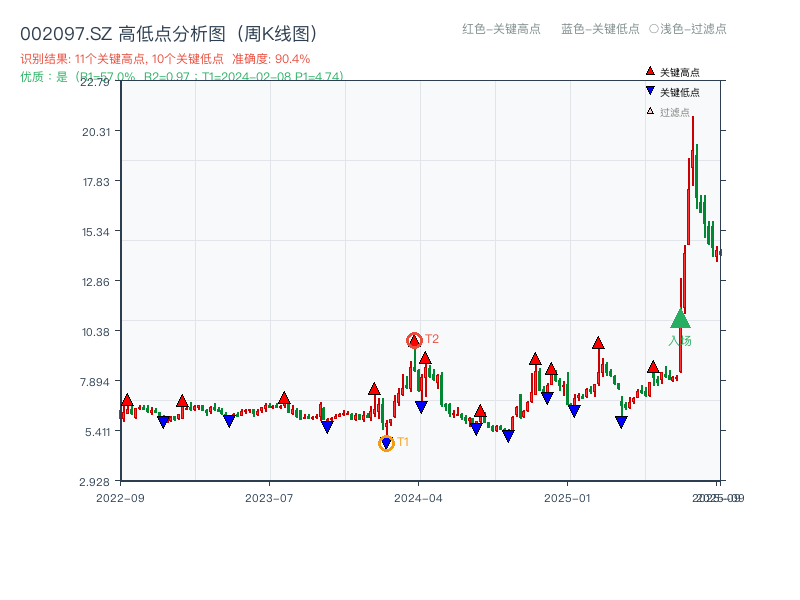800x600 pixels.
Task: Click the white 过滤点 triangle in chart legend
Action: [650, 111]
